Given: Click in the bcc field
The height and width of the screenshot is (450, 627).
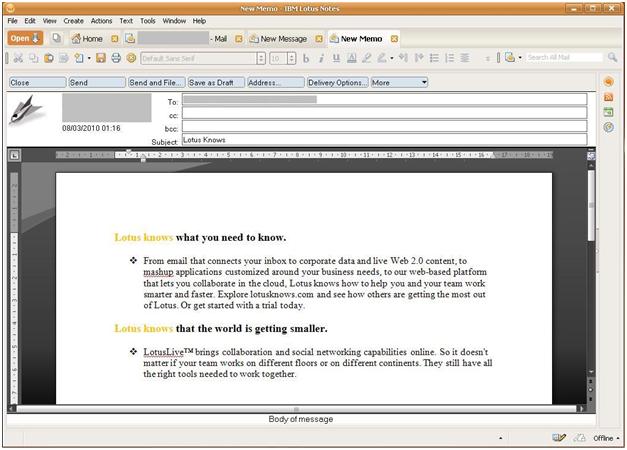Looking at the screenshot, I should 385,126.
